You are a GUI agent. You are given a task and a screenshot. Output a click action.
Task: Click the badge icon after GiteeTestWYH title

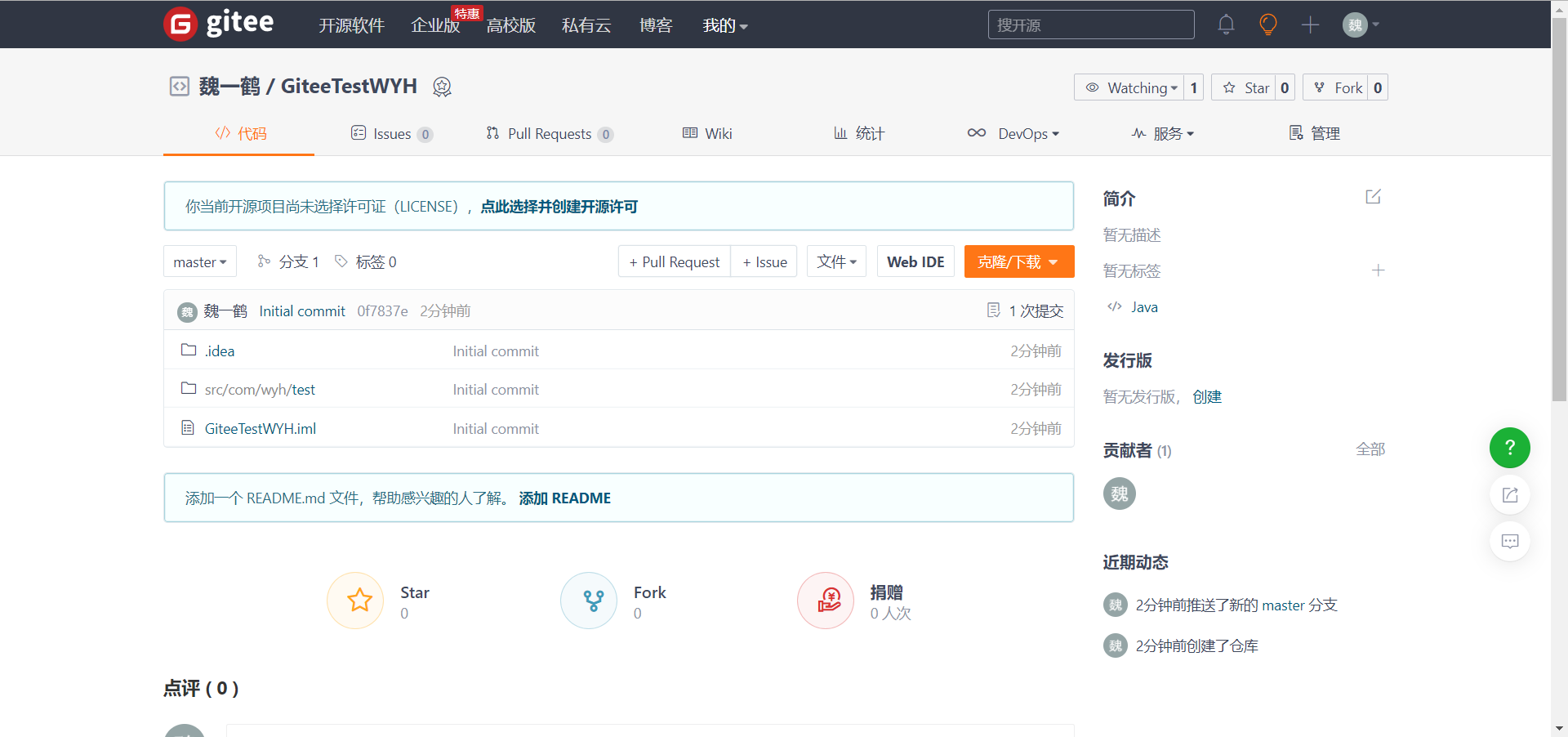442,87
